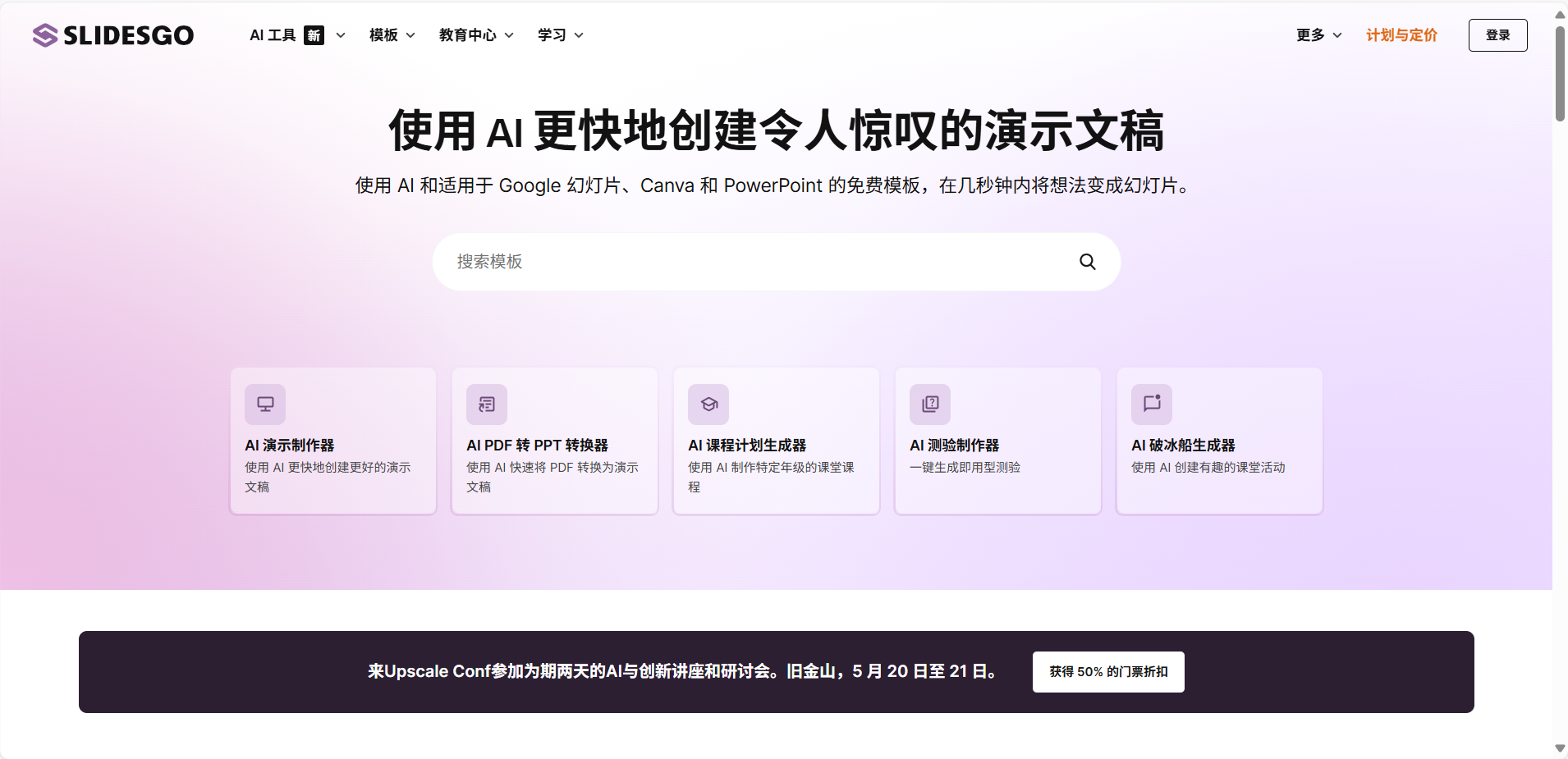Click the text 使用 AI 创建有趣的课堂活动

[x=1208, y=468]
